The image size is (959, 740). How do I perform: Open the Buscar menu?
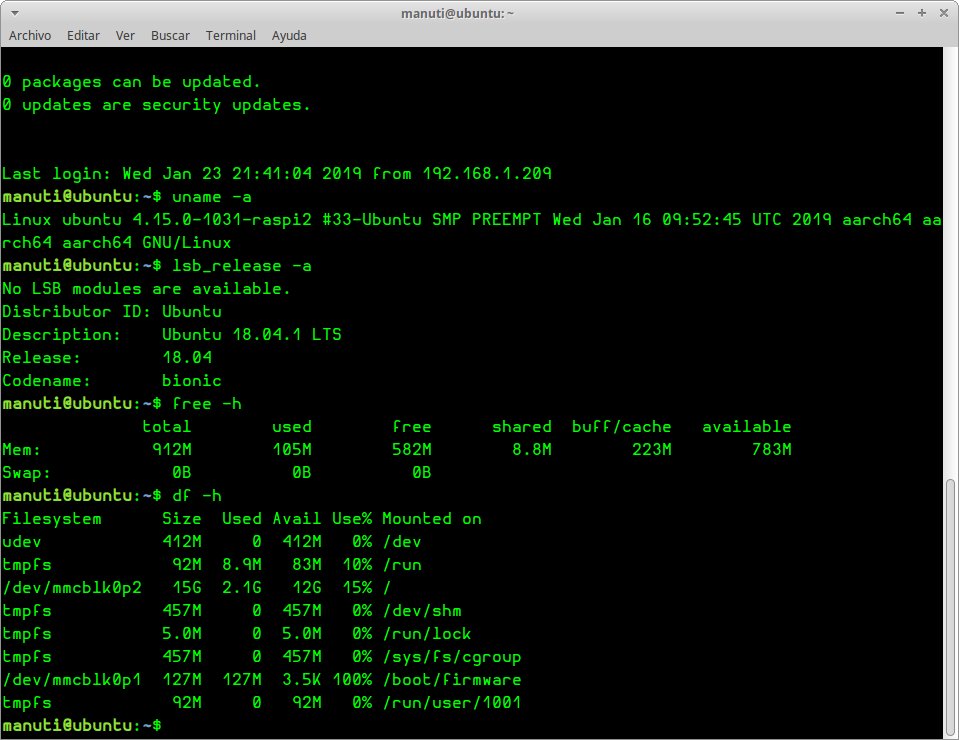pyautogui.click(x=170, y=35)
